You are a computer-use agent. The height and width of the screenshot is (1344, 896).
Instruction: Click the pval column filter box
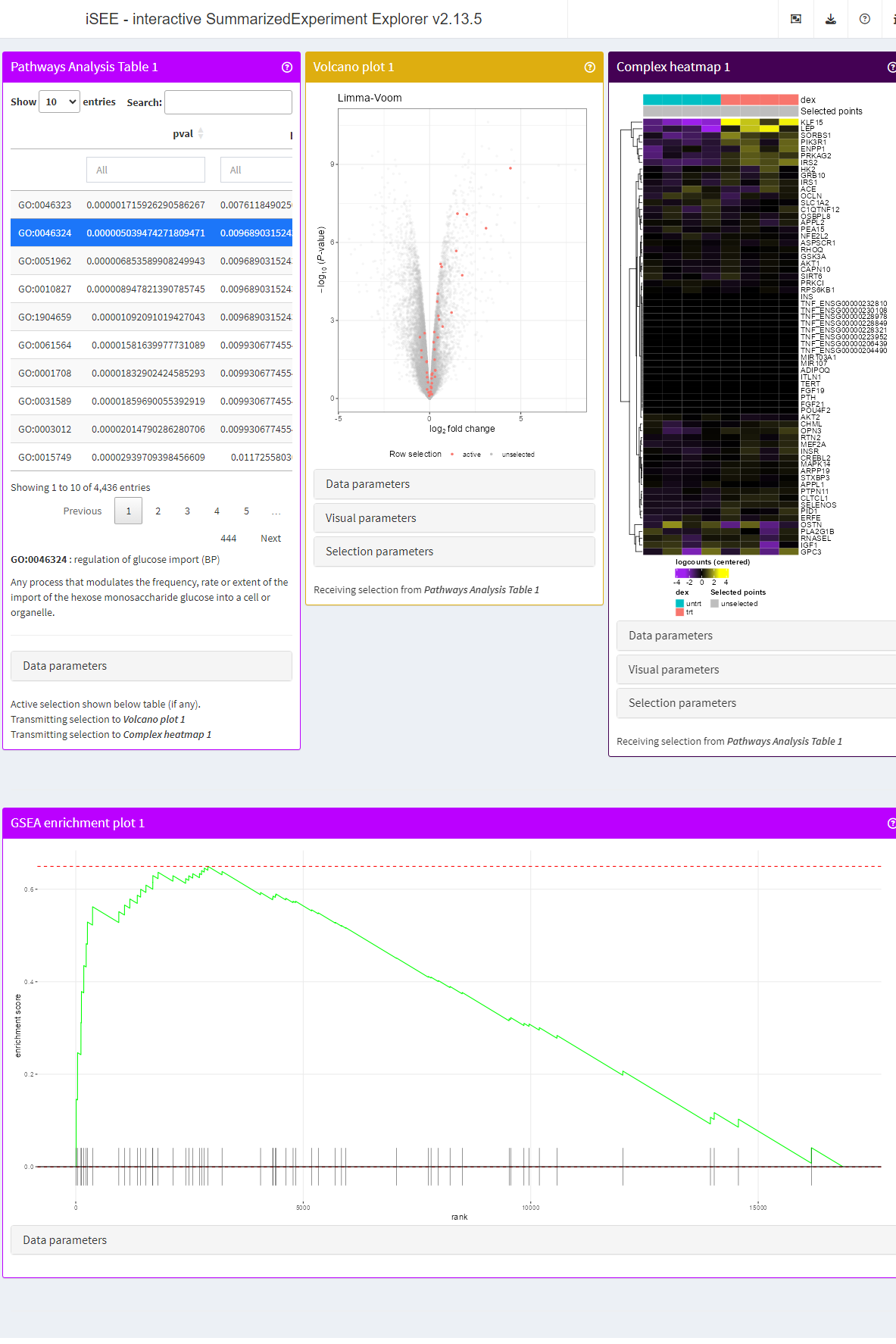pyautogui.click(x=145, y=170)
